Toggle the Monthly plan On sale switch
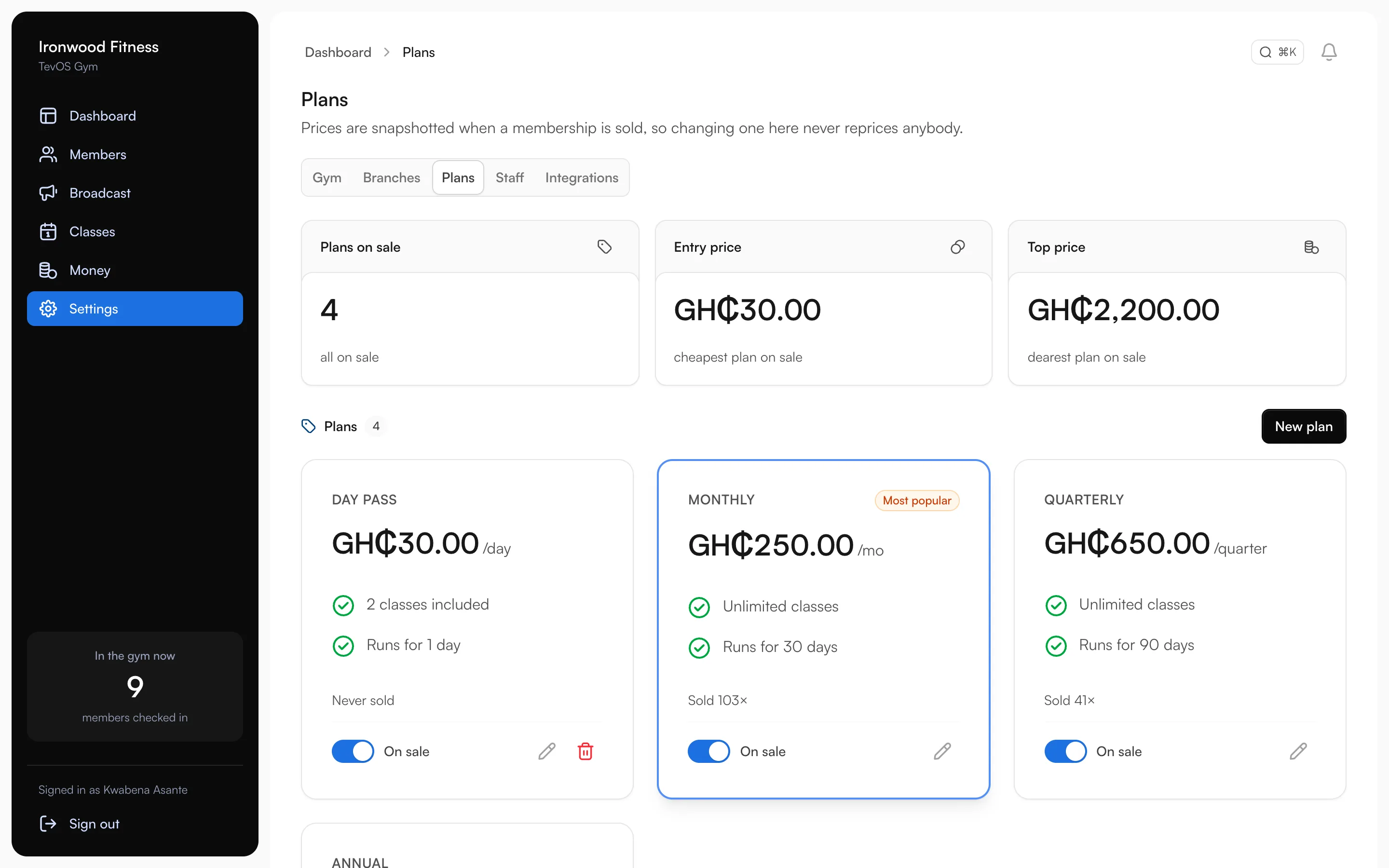Image resolution: width=1389 pixels, height=868 pixels. (x=708, y=751)
